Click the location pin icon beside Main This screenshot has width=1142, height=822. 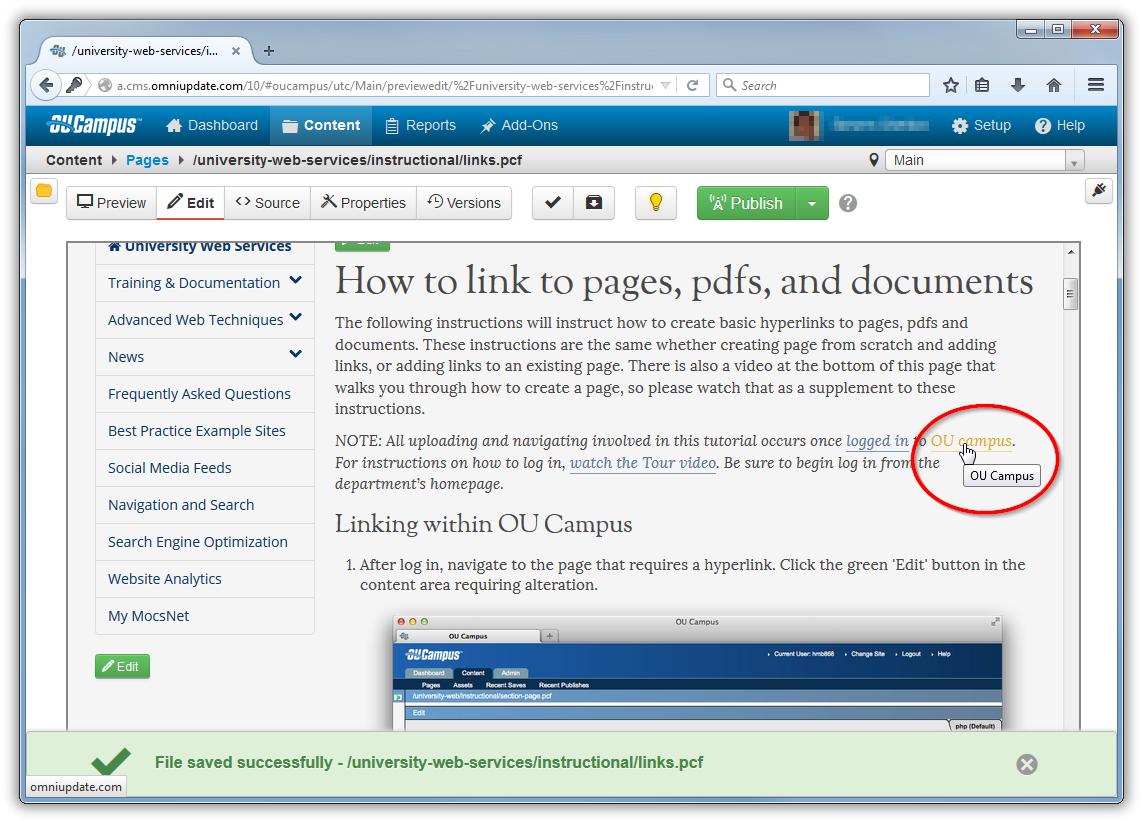coord(873,160)
